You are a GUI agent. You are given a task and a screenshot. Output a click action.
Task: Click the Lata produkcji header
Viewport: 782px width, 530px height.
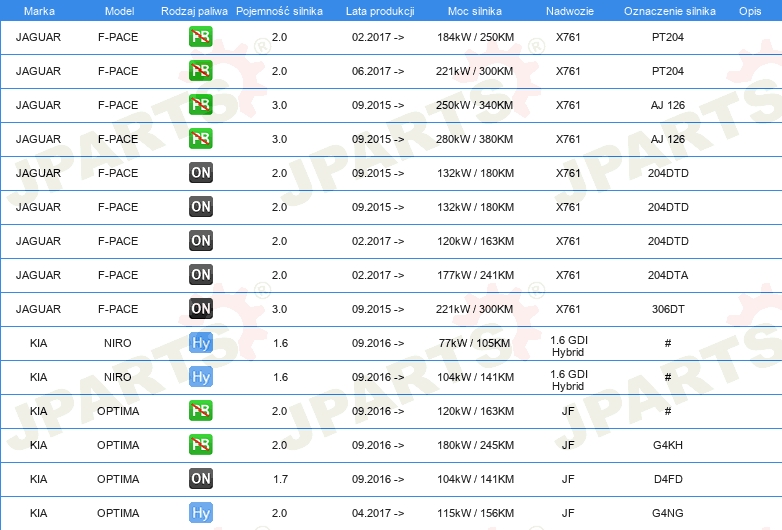378,10
